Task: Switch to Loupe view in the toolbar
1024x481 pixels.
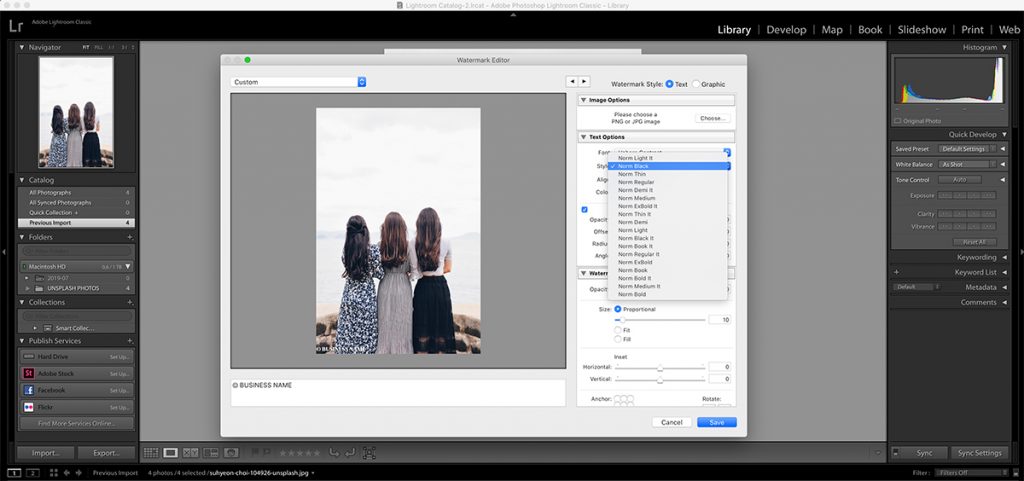Action: click(170, 452)
